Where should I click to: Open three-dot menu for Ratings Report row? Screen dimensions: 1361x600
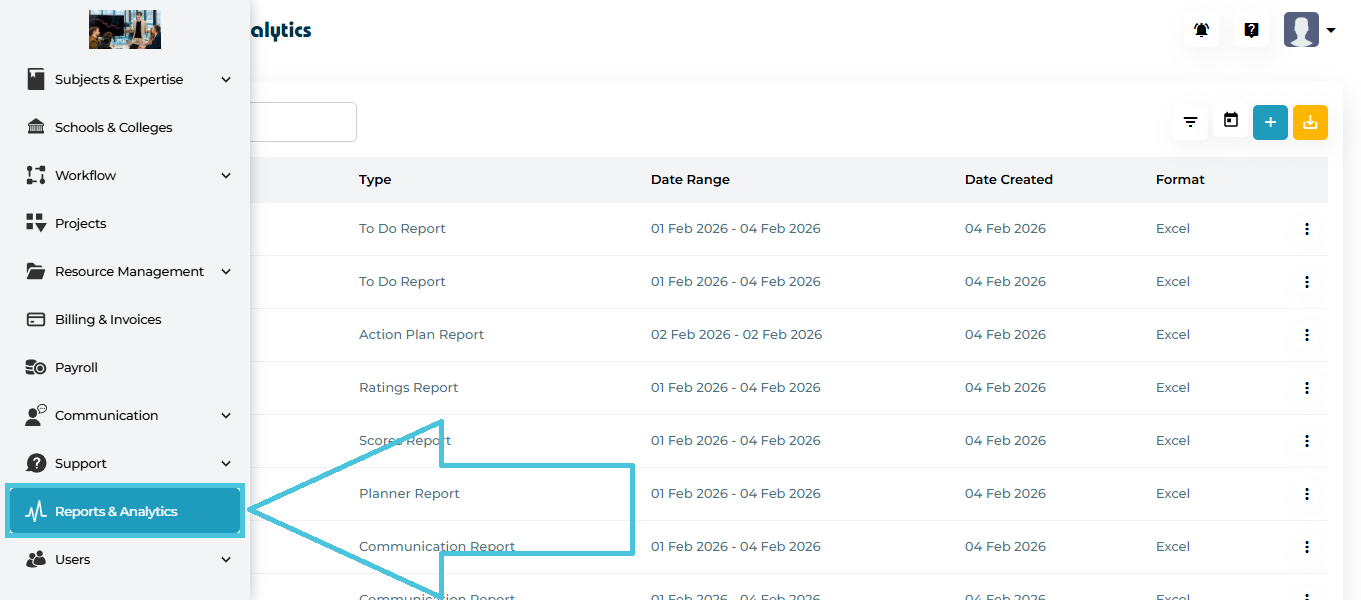(1306, 388)
